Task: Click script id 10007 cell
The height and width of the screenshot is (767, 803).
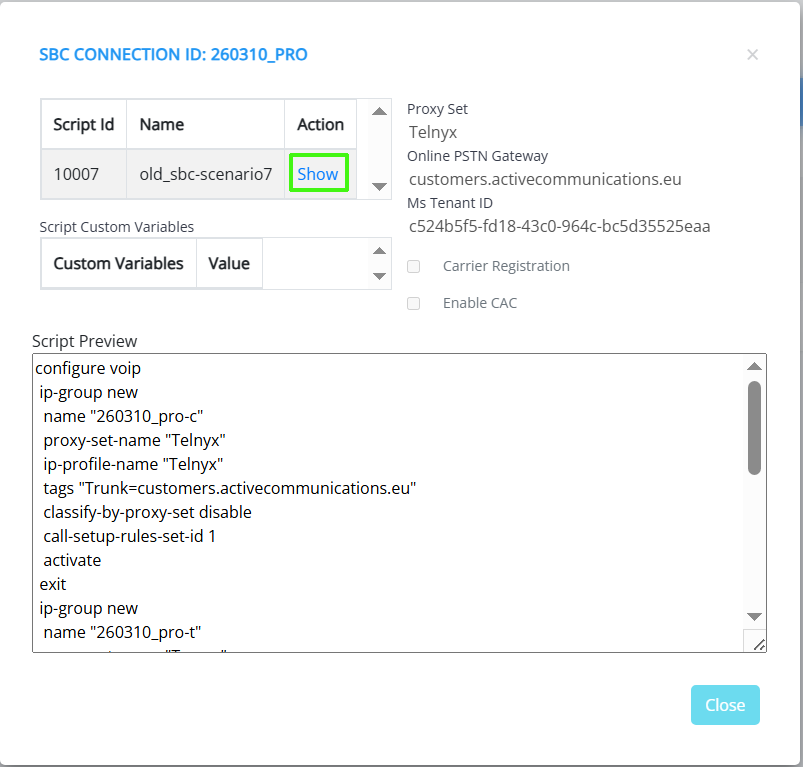Action: [x=76, y=174]
